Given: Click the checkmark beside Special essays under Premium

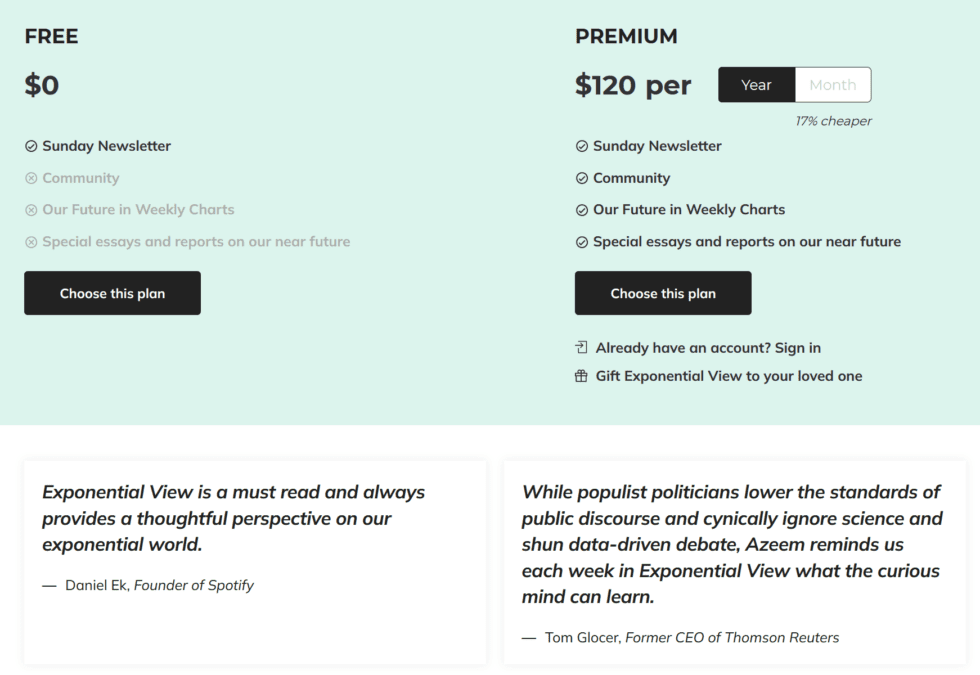Looking at the screenshot, I should [x=581, y=242].
